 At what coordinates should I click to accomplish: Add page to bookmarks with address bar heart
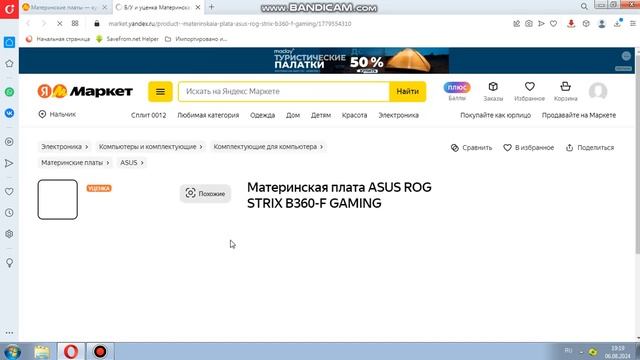[553, 24]
